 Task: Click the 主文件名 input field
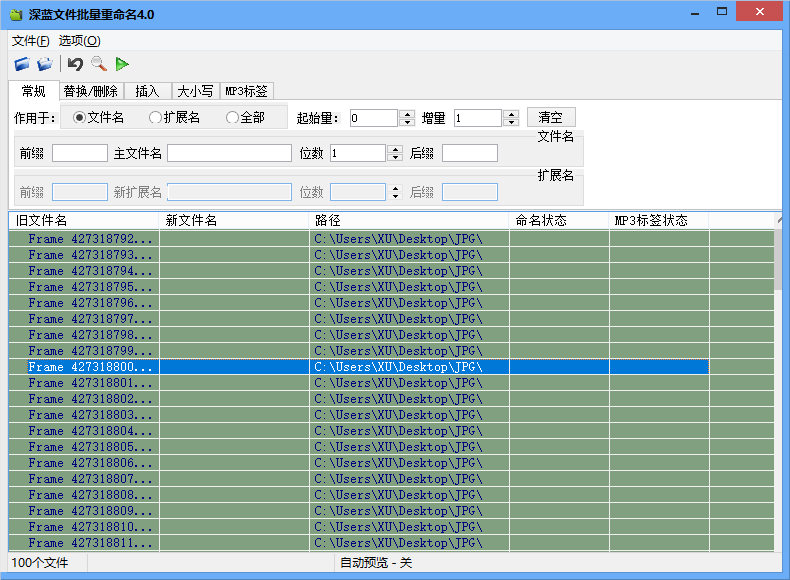pos(229,153)
